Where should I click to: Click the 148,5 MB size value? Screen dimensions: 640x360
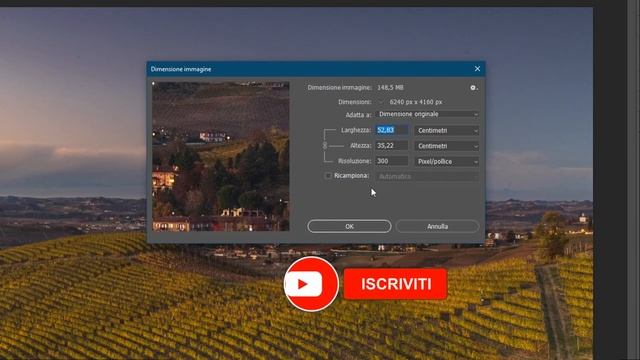click(x=390, y=88)
